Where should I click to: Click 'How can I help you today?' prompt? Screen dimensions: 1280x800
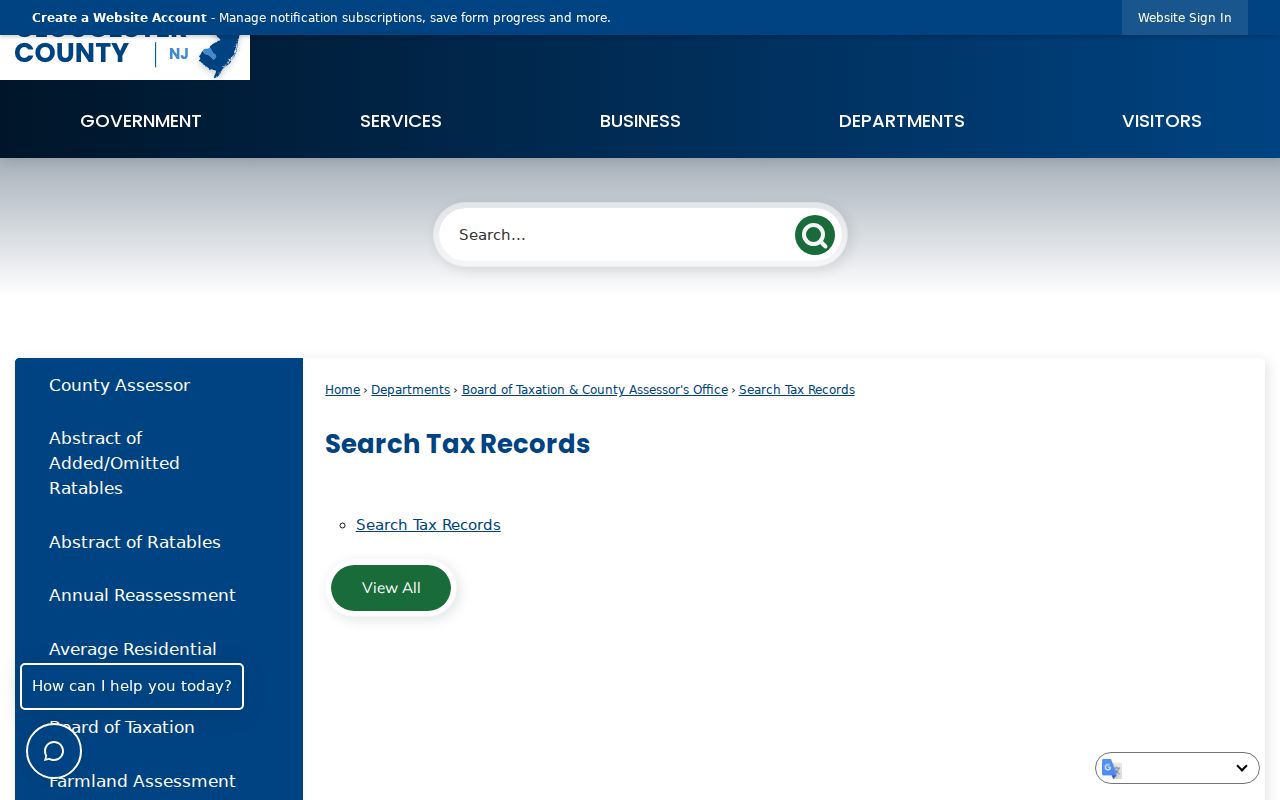click(x=132, y=686)
